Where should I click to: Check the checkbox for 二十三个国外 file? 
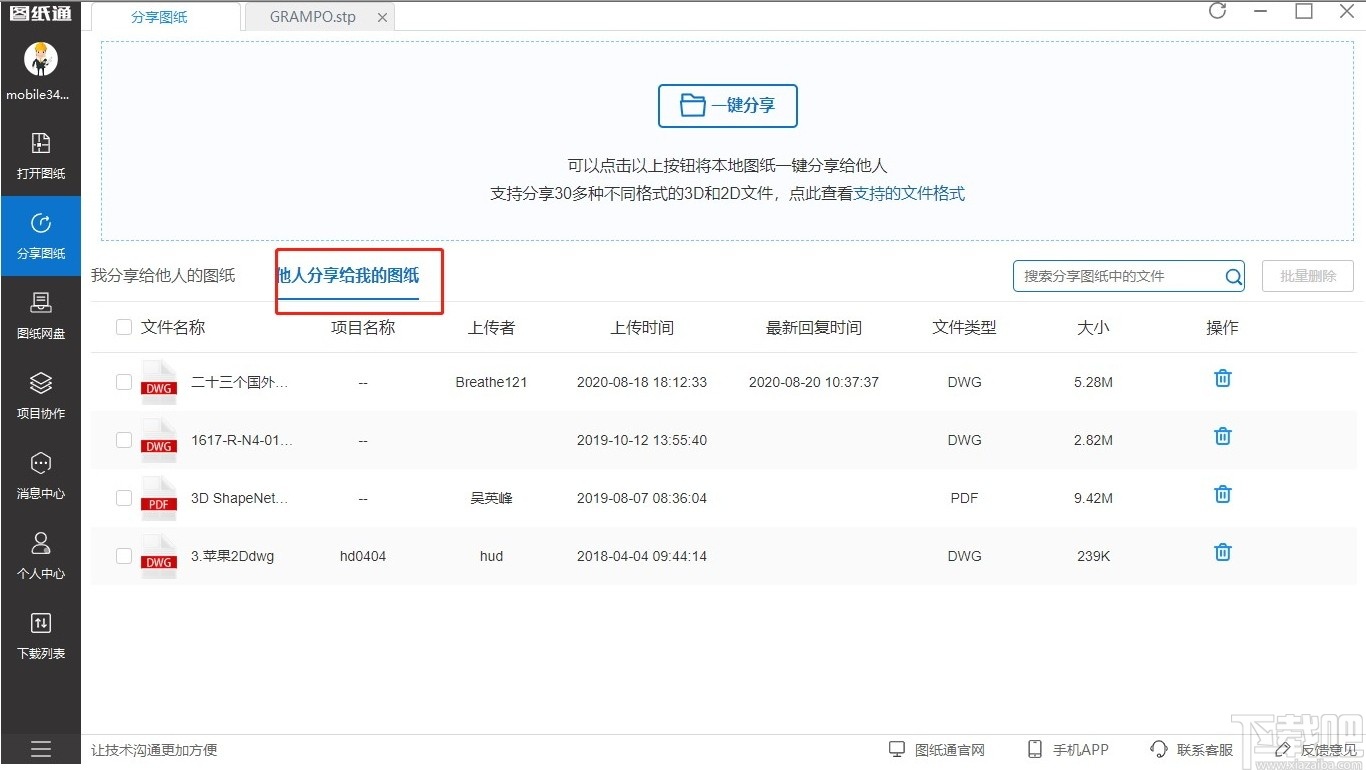pos(123,381)
